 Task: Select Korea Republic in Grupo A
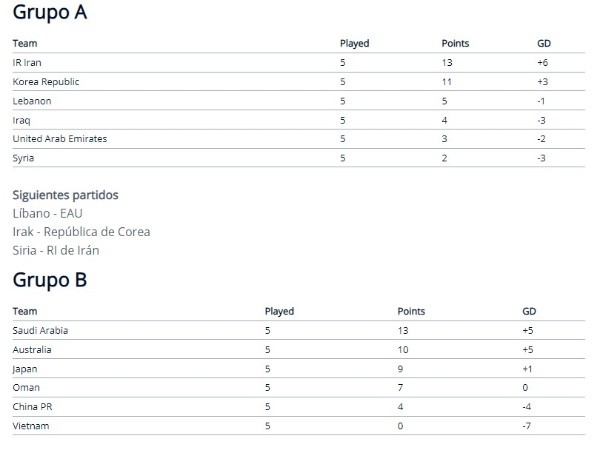pos(45,81)
